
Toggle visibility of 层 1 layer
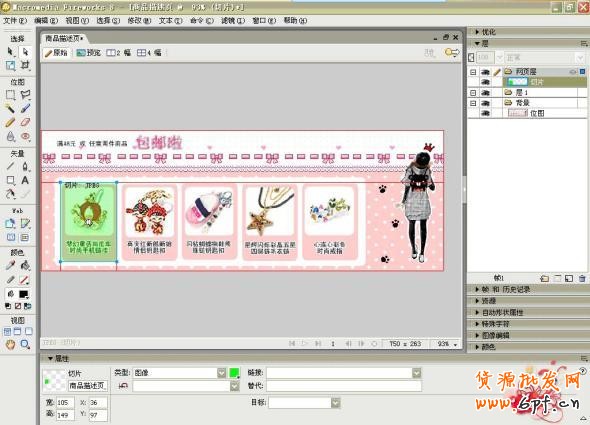pos(485,92)
